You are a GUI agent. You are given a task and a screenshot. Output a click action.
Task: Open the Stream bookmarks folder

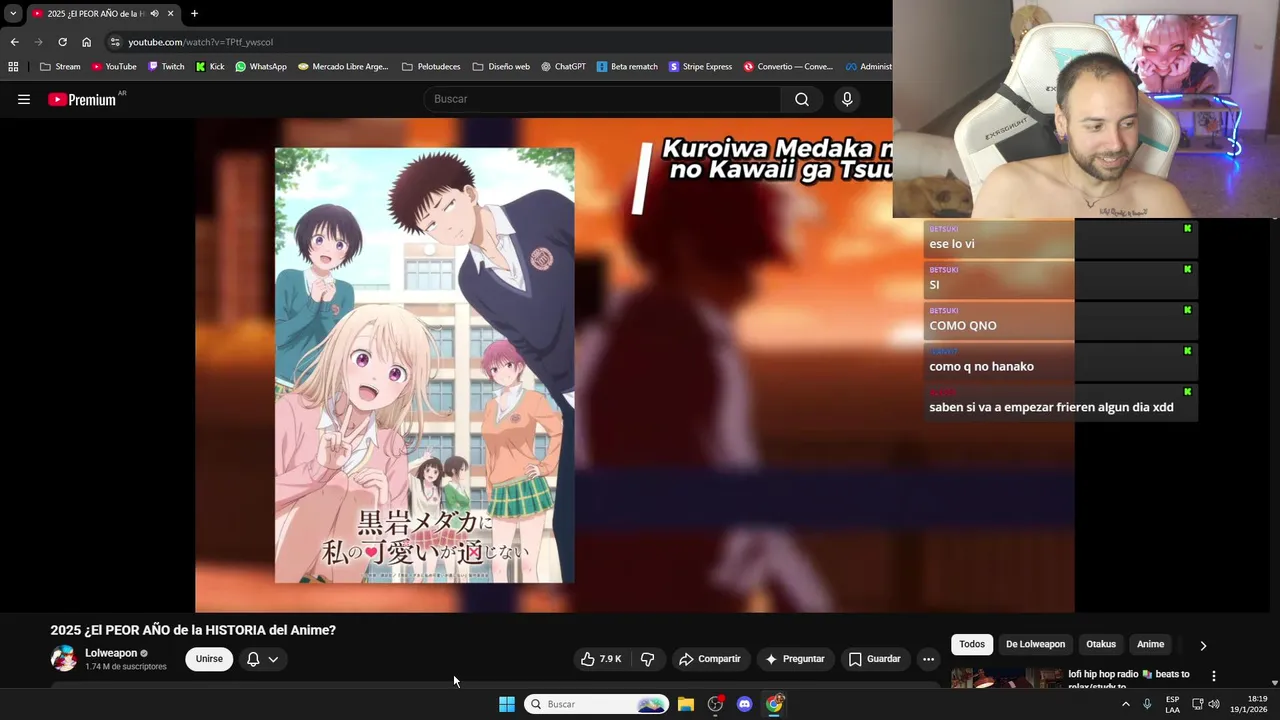click(60, 67)
